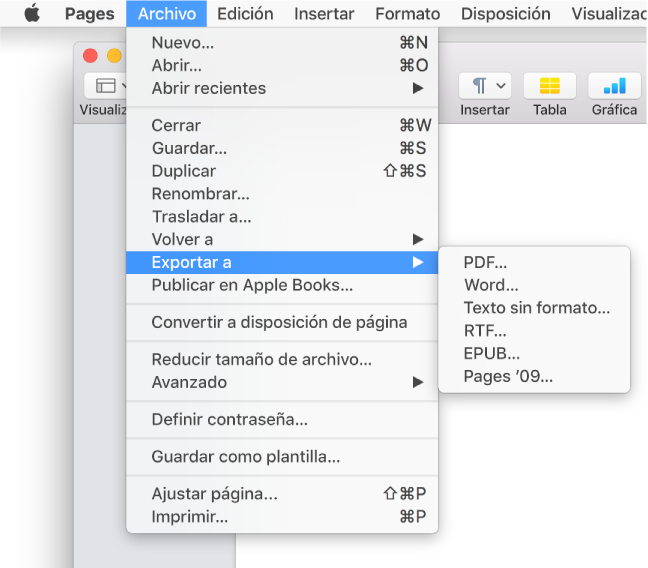Choose Guardar como plantilla...
Viewport: 648px width, 568px height.
click(x=282, y=456)
